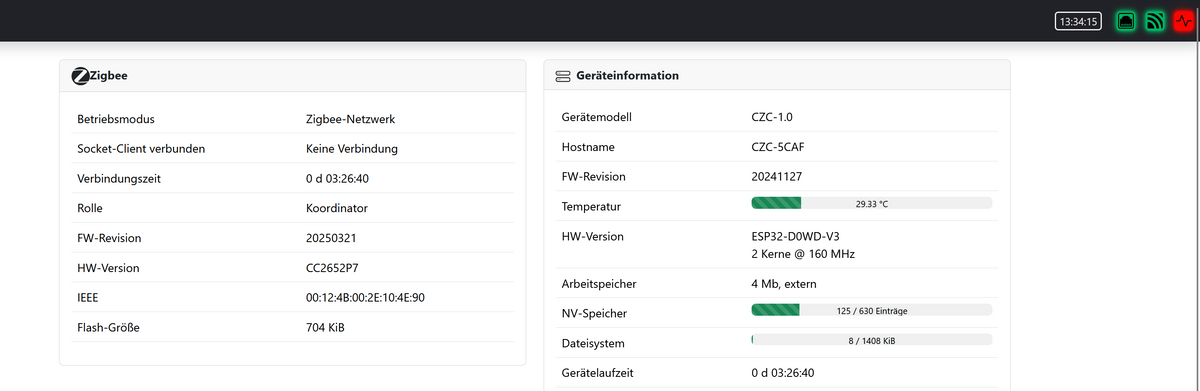Screen dimensions: 1200x391
Task: Click the Dateisystem 8 / 1408 KiB bar
Action: click(x=871, y=340)
